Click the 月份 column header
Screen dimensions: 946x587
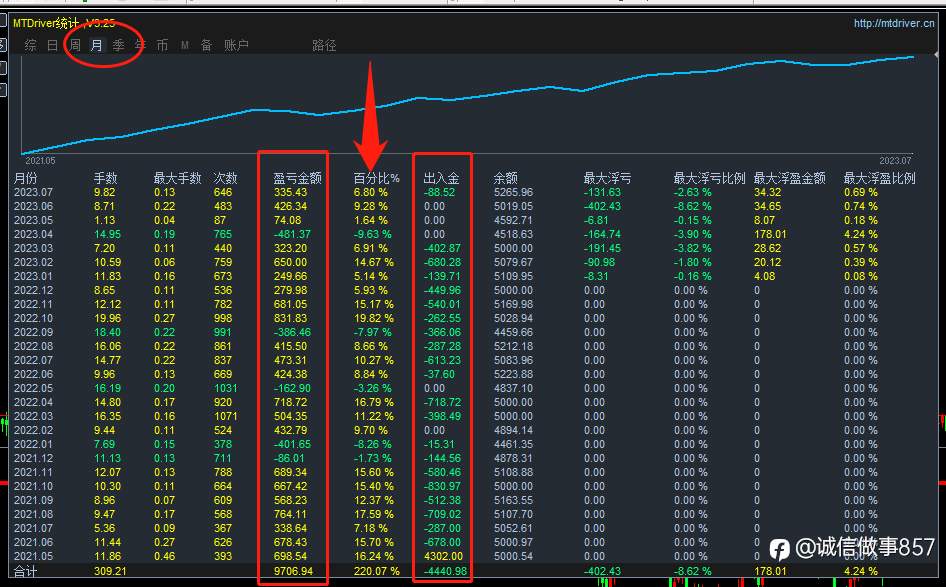click(x=26, y=179)
